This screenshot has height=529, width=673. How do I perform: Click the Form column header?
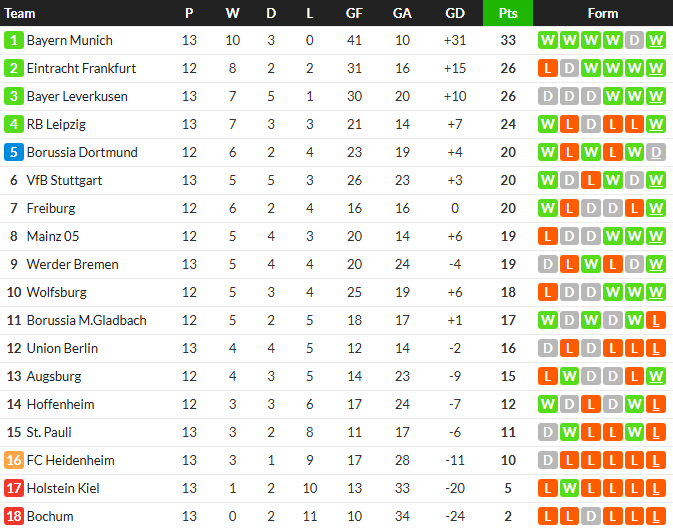[x=602, y=13]
